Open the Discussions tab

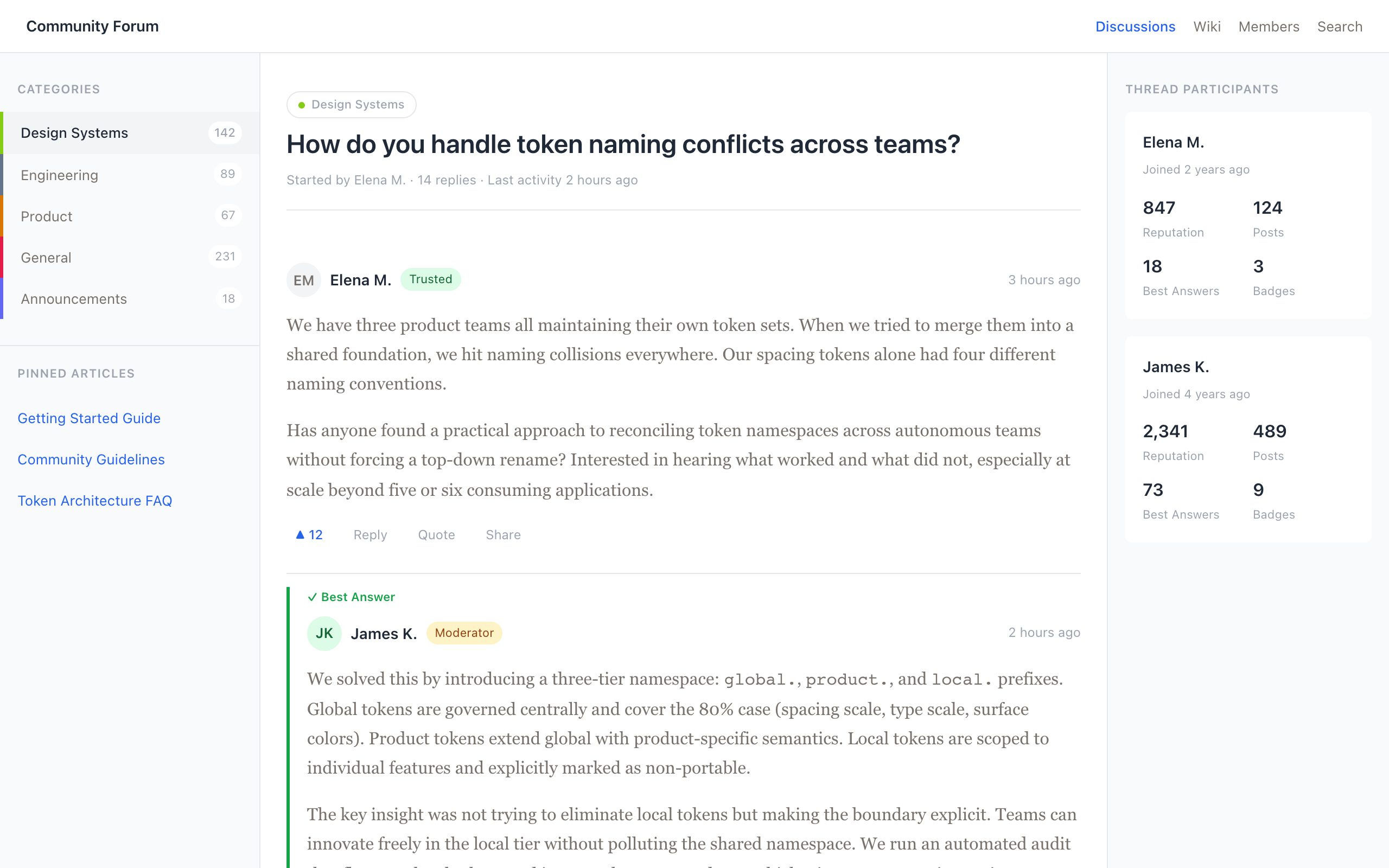pyautogui.click(x=1135, y=27)
